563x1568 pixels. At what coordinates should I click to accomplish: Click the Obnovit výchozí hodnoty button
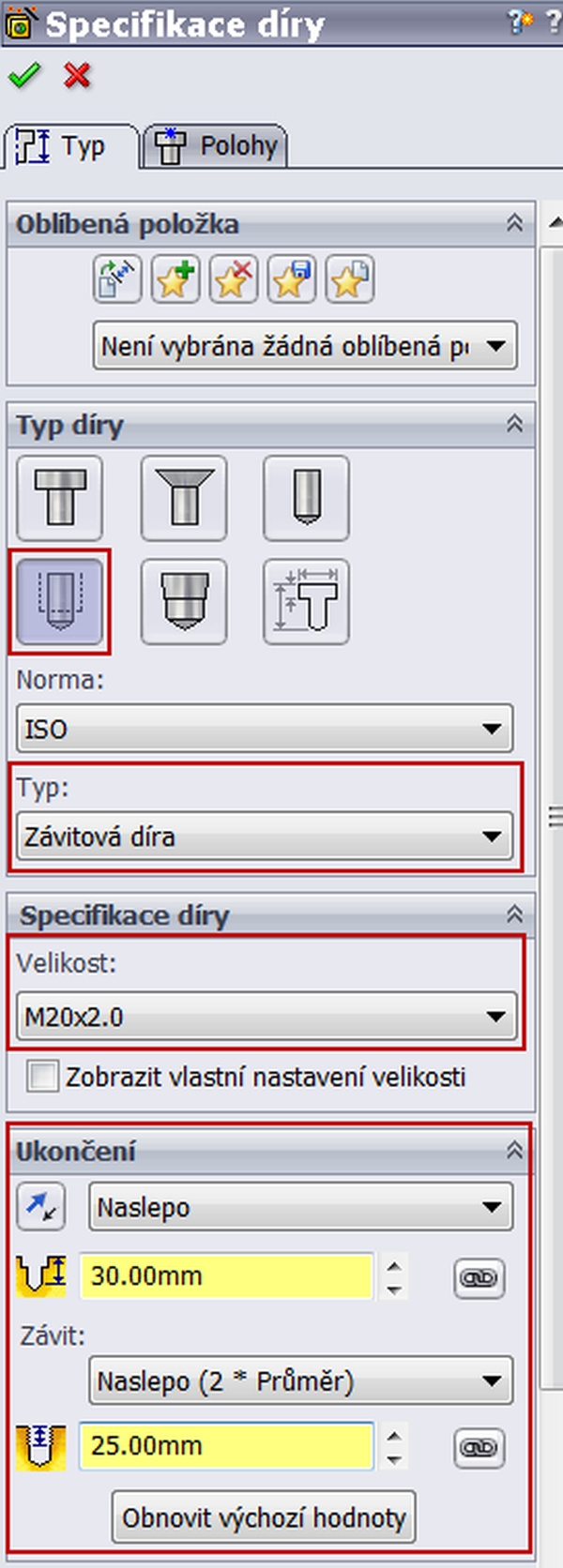point(264,1517)
